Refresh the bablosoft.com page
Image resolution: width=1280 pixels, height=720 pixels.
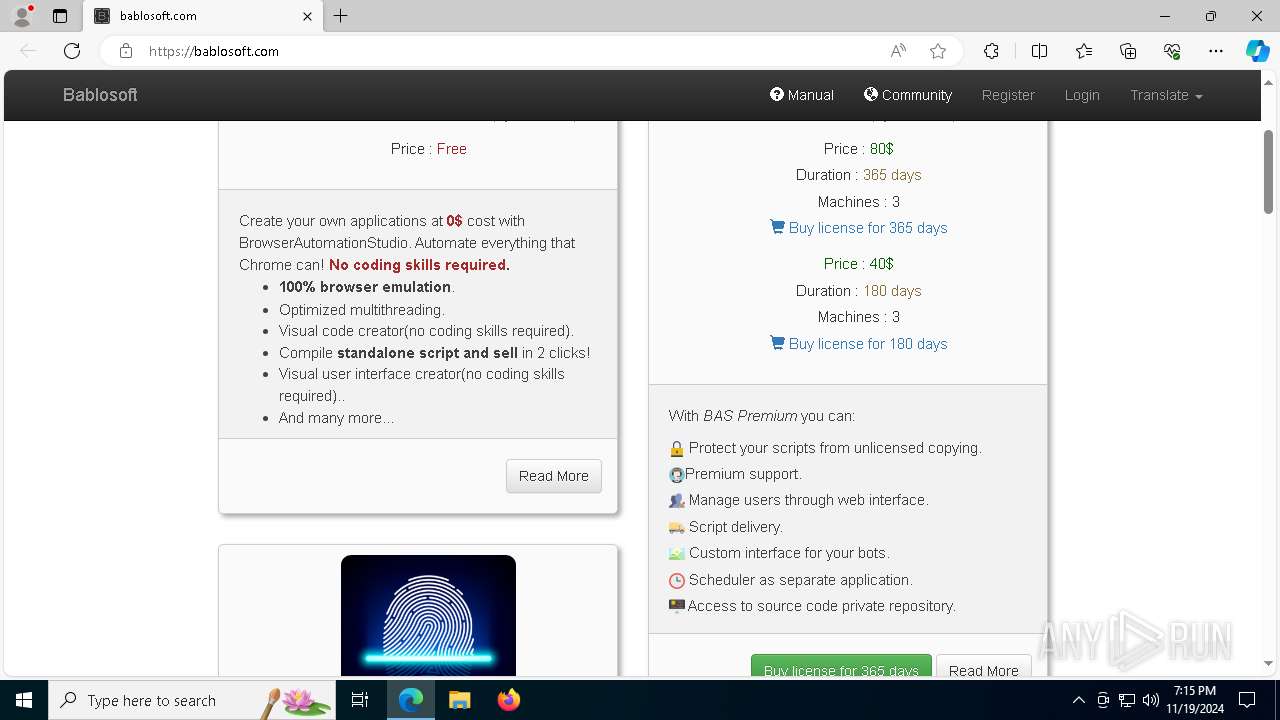[72, 51]
